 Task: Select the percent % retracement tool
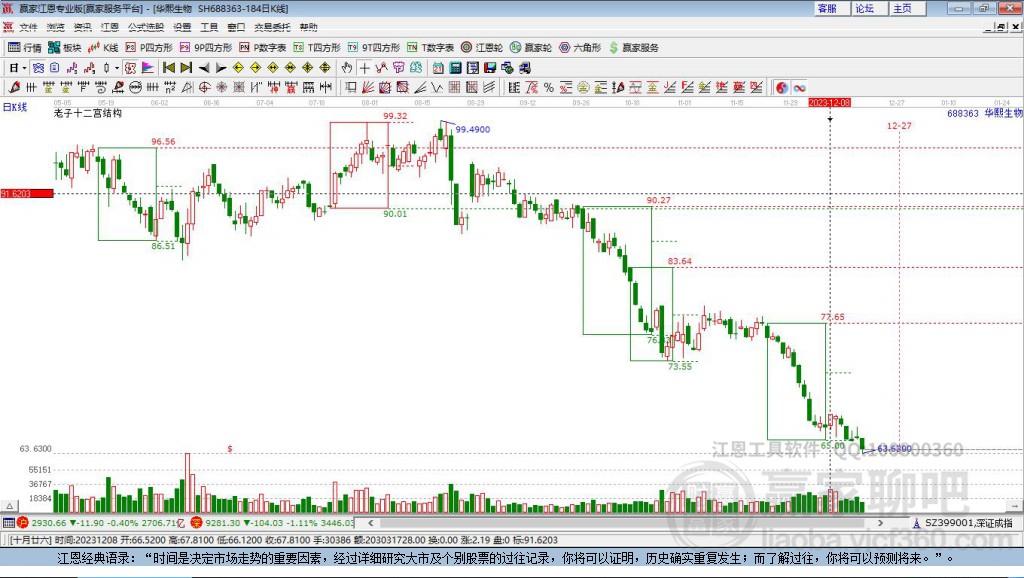549,88
